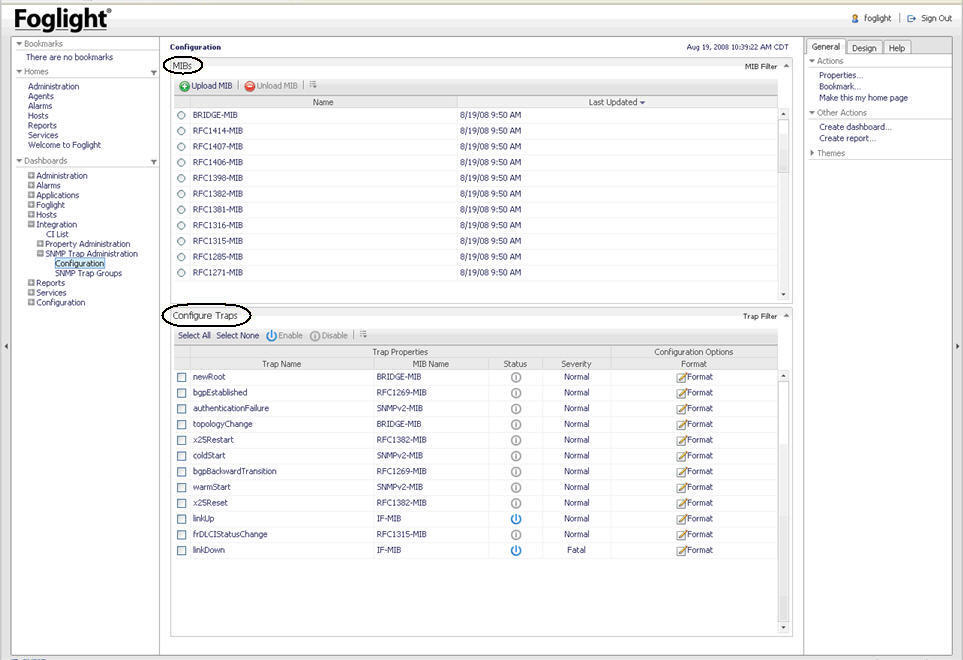Click the traps table vertical scrollbar
Viewport: 963px width, 660px height.
[x=783, y=500]
